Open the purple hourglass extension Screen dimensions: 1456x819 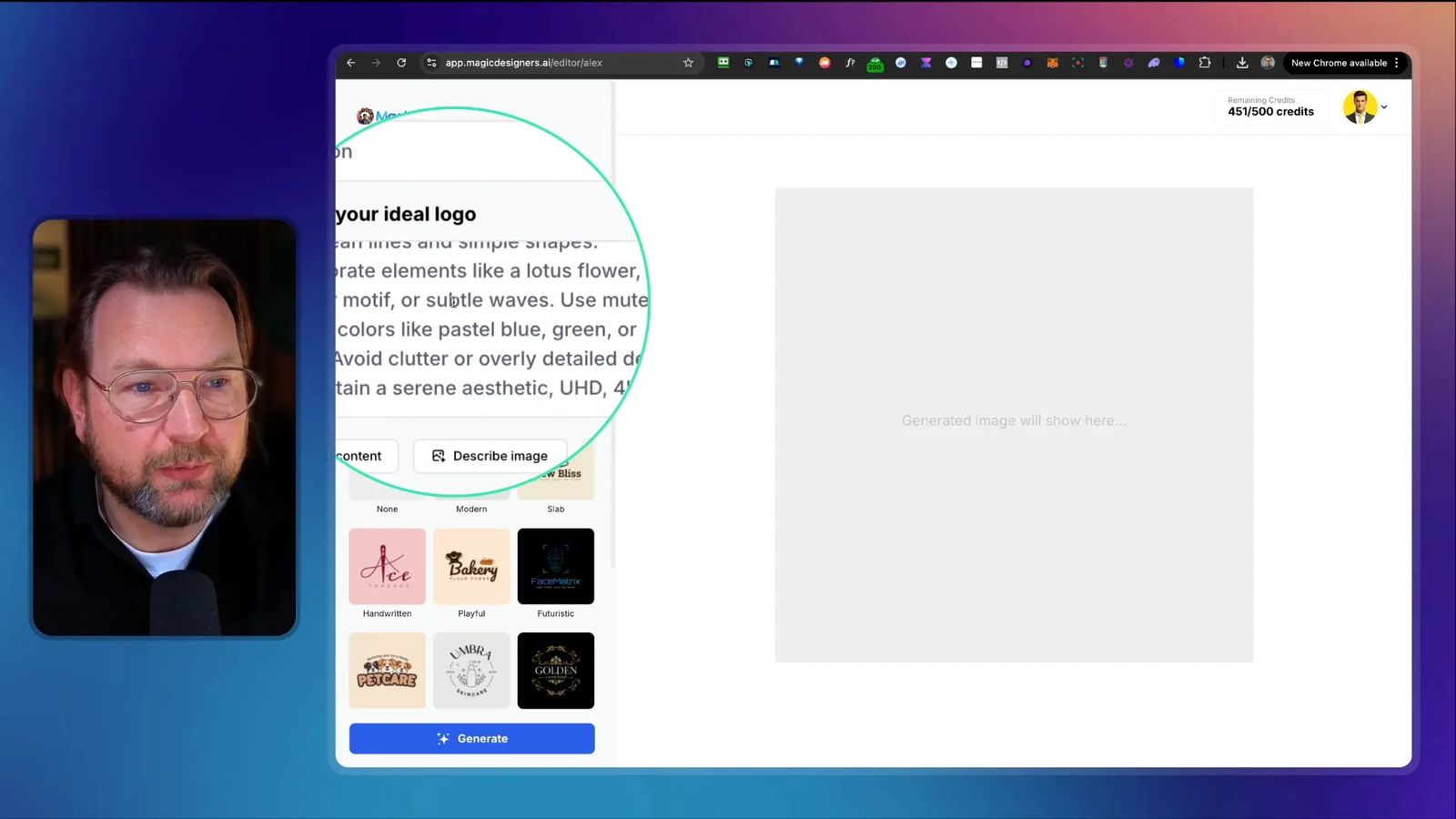pyautogui.click(x=925, y=63)
